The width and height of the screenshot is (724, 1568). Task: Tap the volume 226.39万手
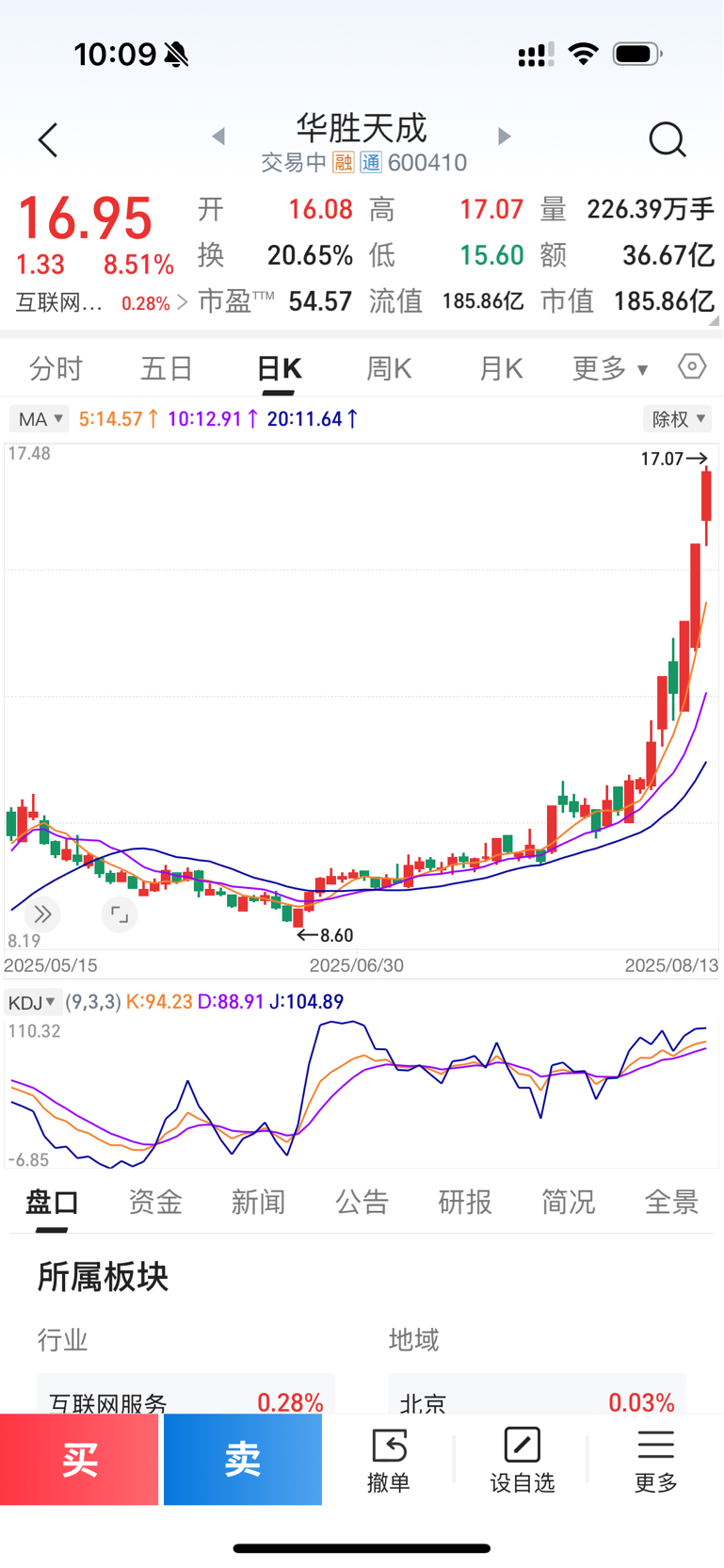651,209
